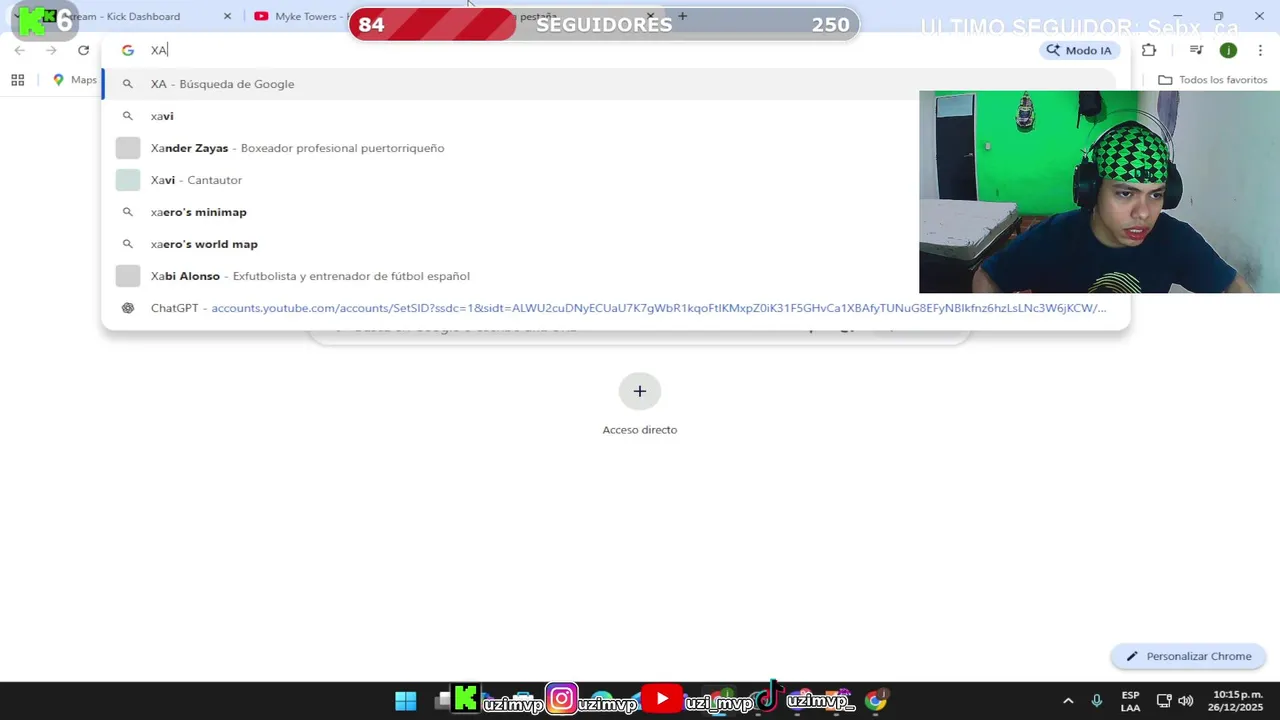Open the Windows Start menu
Screen dimensions: 1280x720
[x=405, y=701]
